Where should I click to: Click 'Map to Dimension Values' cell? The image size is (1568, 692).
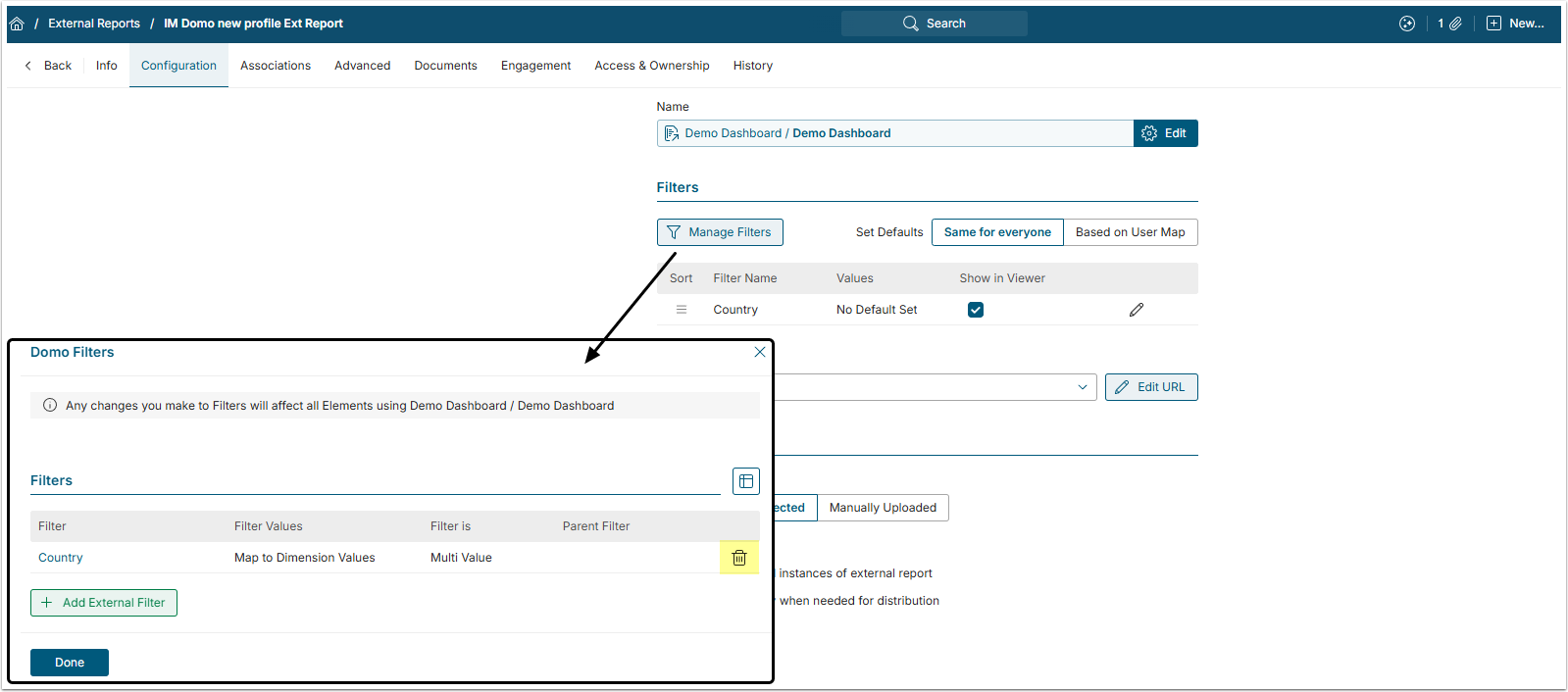point(305,558)
